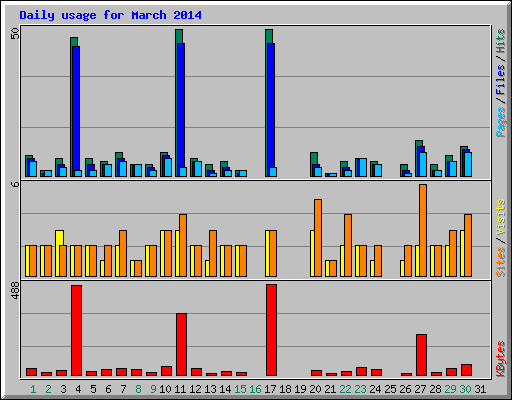The height and width of the screenshot is (400, 512).
Task: Select day label 19 on x-axis
Action: tap(300, 389)
